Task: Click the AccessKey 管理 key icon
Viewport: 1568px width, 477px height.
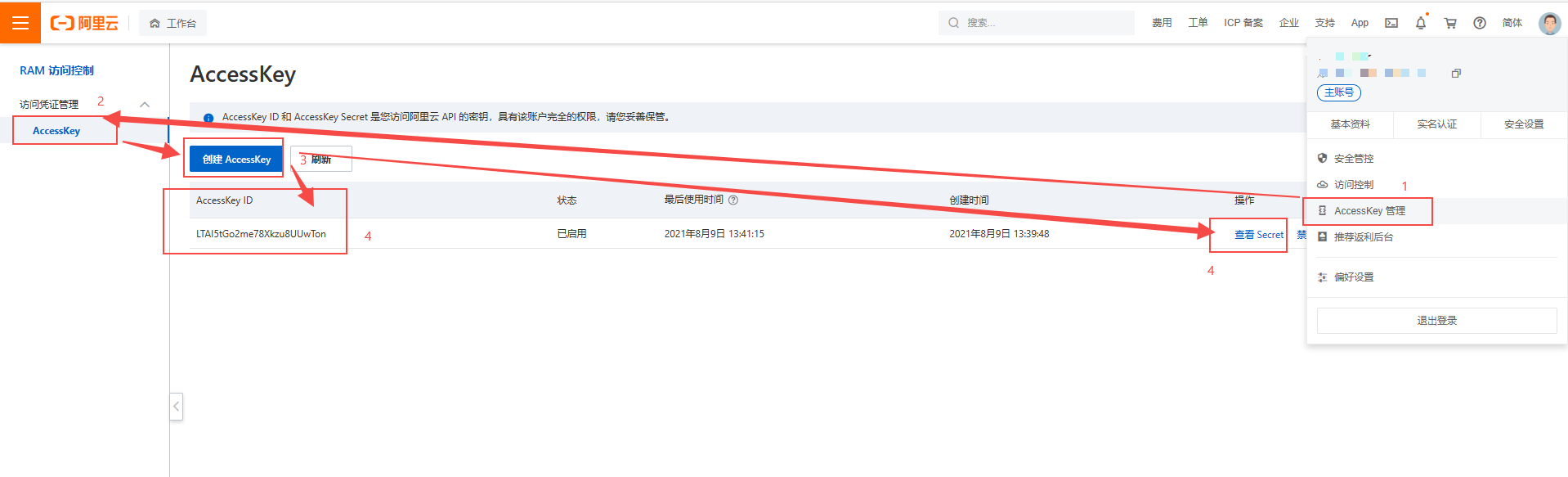Action: (1322, 210)
